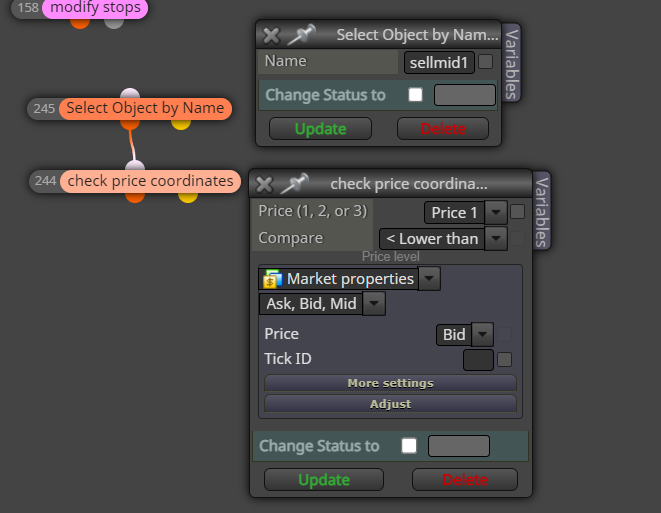
Task: Expand More settings
Action: click(x=390, y=383)
